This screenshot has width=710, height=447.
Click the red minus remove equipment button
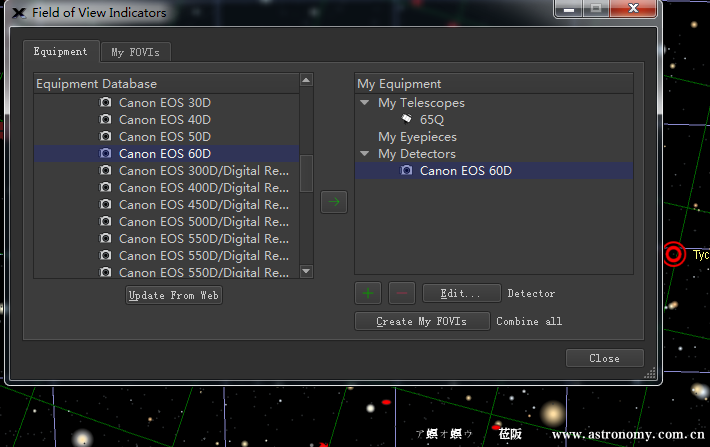point(401,293)
